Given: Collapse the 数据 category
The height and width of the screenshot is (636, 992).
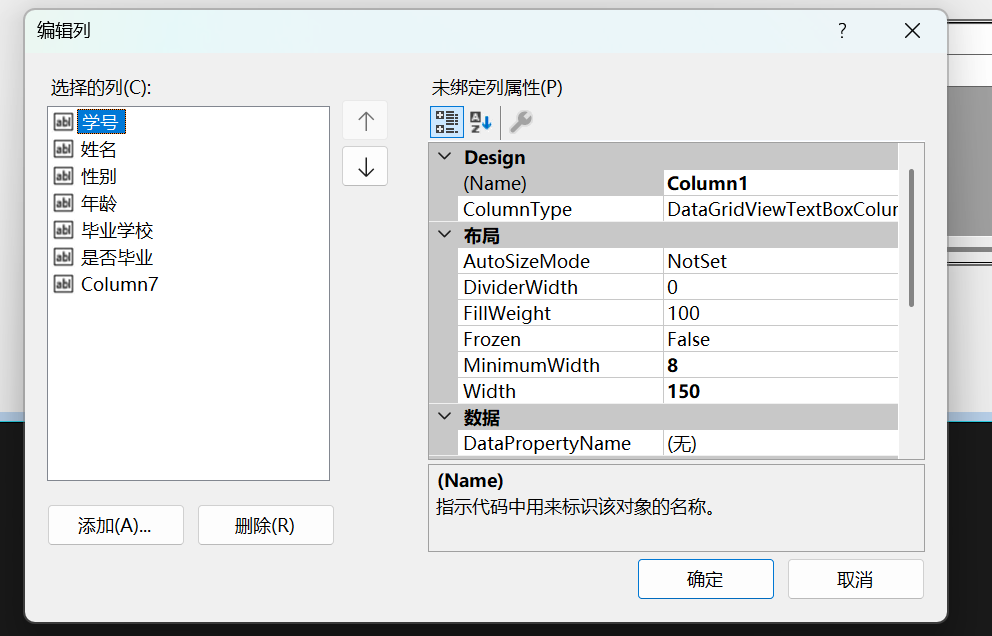Looking at the screenshot, I should pyautogui.click(x=444, y=417).
